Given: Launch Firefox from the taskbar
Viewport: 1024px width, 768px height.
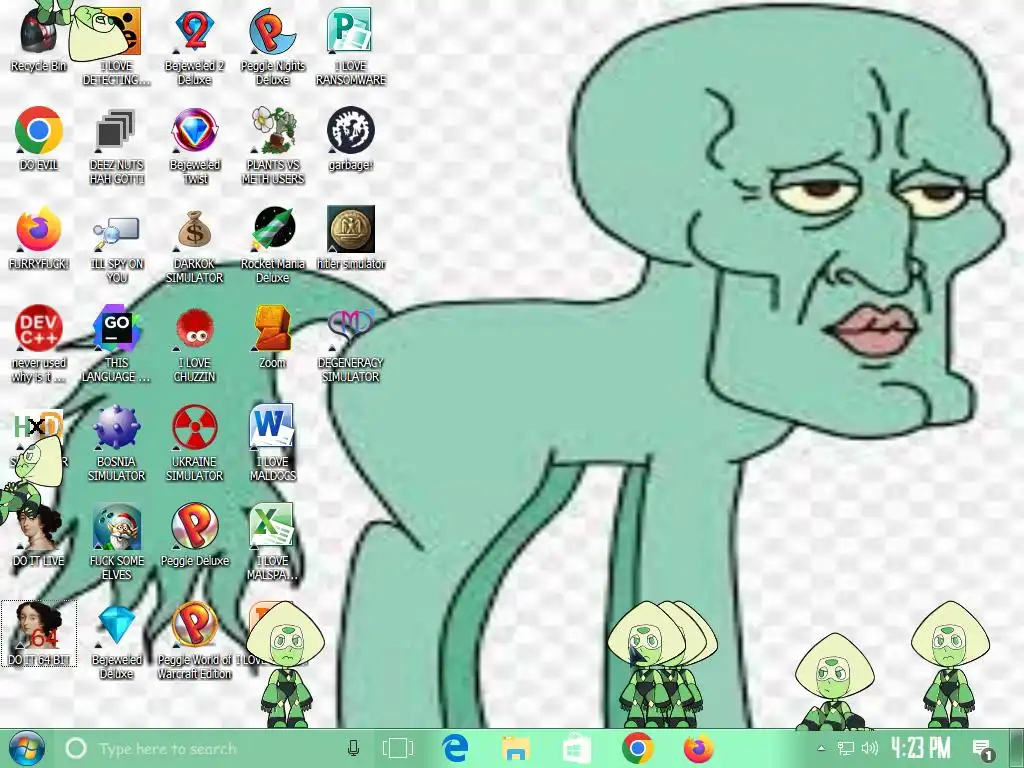Looking at the screenshot, I should coord(699,748).
